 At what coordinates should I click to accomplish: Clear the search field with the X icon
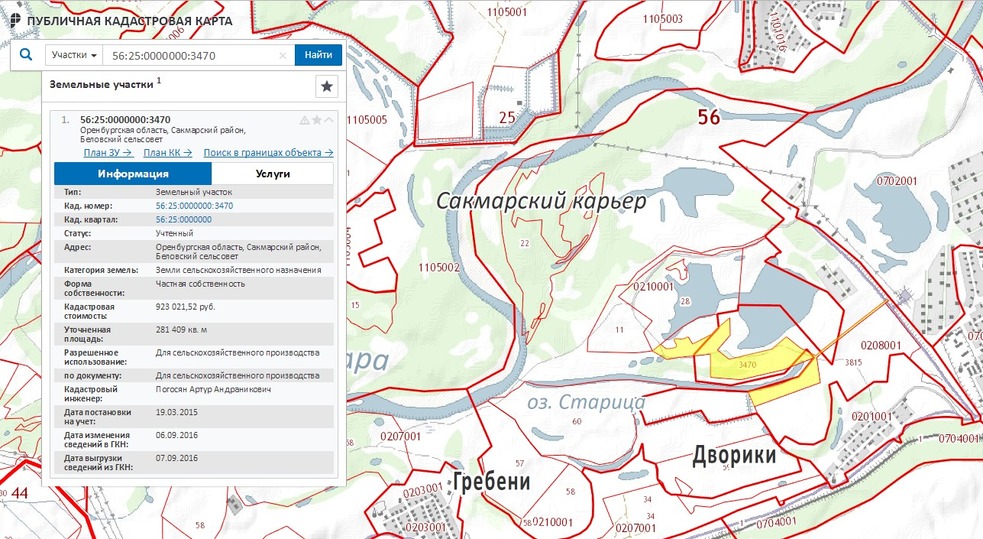(x=282, y=56)
